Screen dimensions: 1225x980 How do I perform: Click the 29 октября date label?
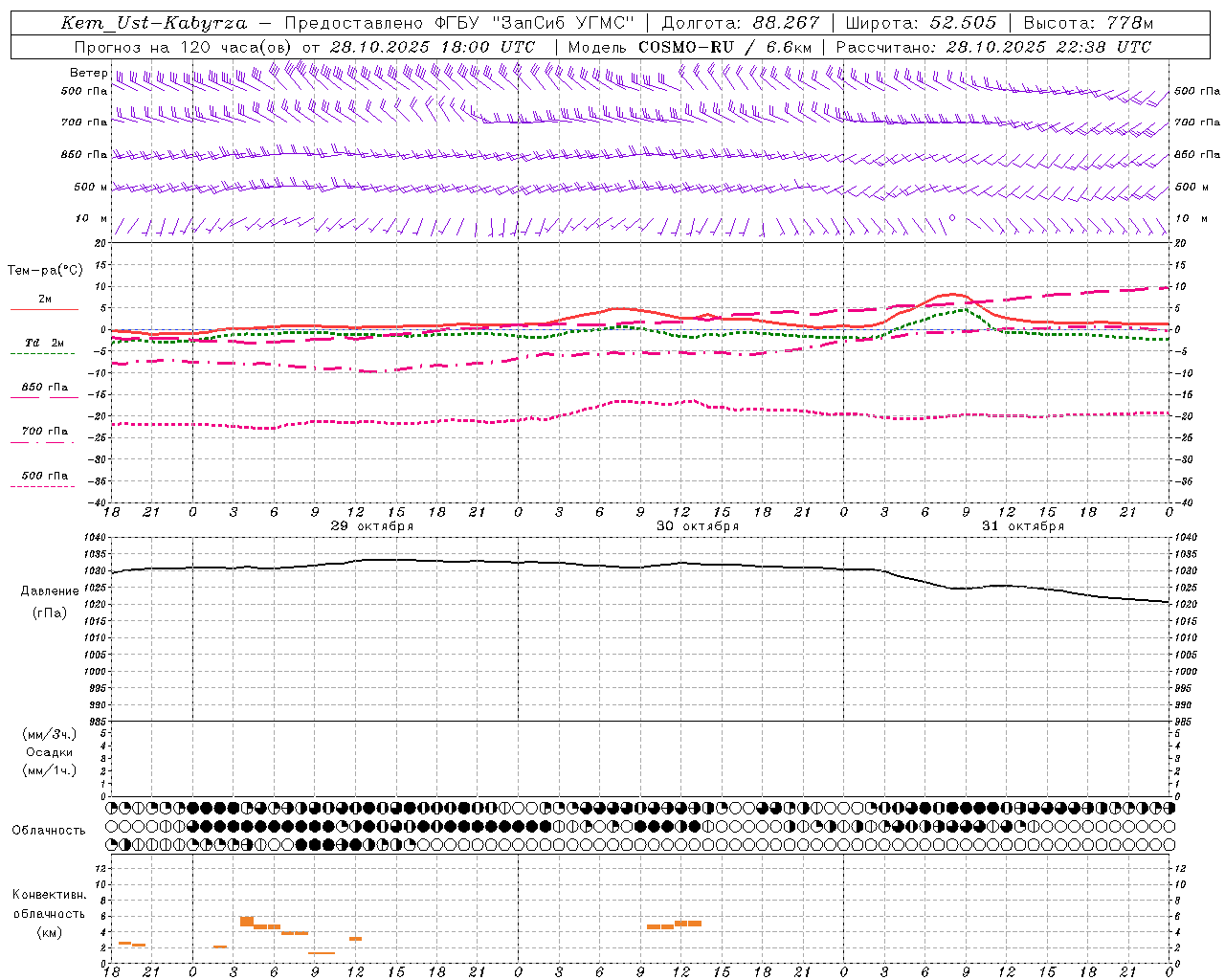point(372,526)
